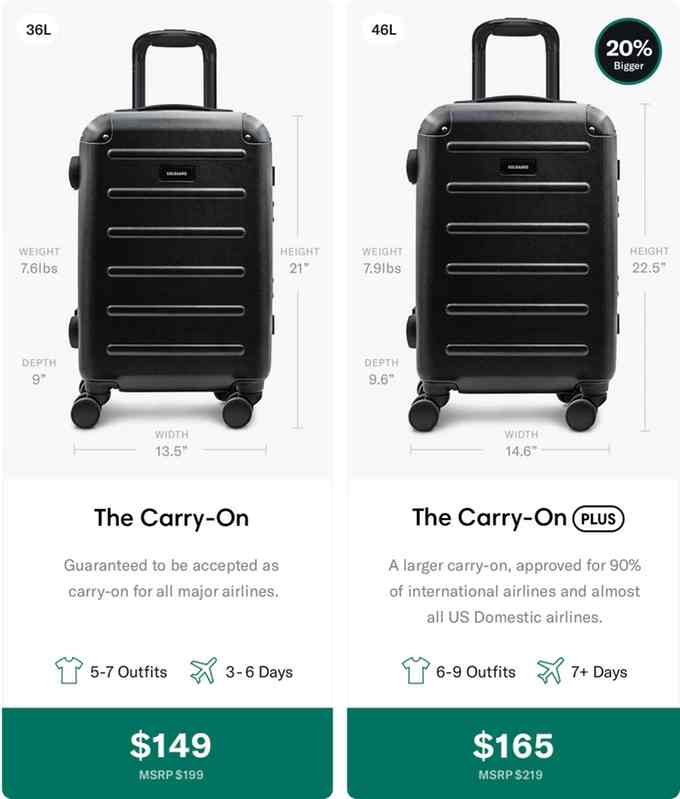Click the 5-7 Outfits label
Image resolution: width=680 pixels, height=799 pixels.
coord(128,672)
